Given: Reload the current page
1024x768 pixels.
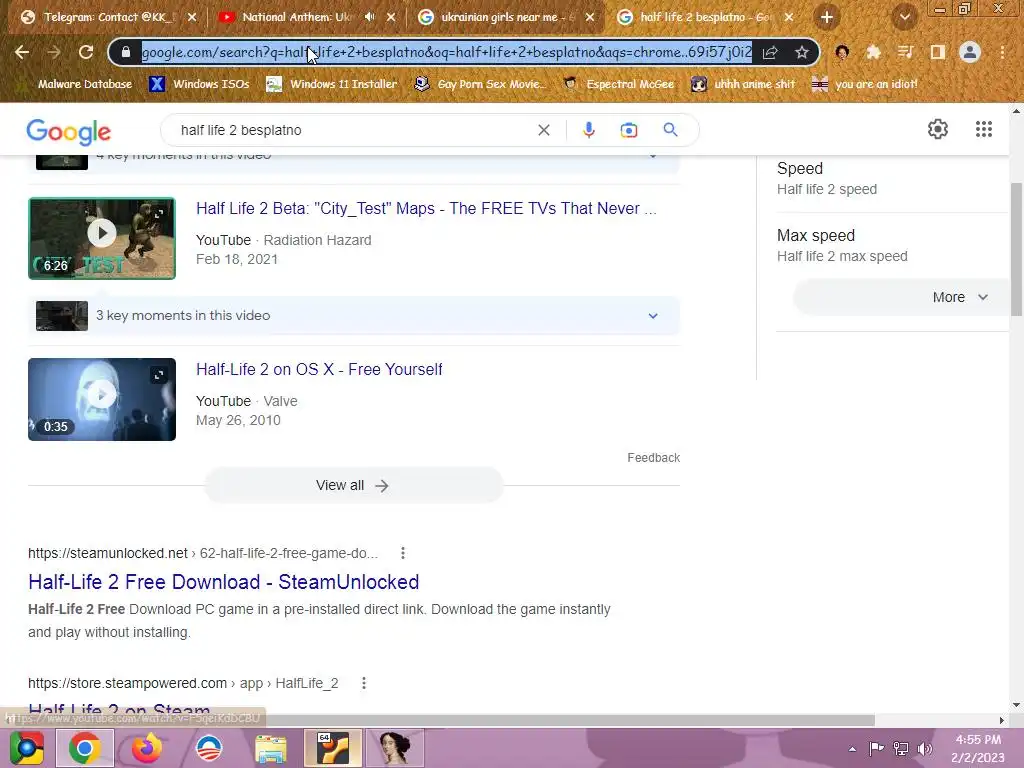Looking at the screenshot, I should pos(86,52).
